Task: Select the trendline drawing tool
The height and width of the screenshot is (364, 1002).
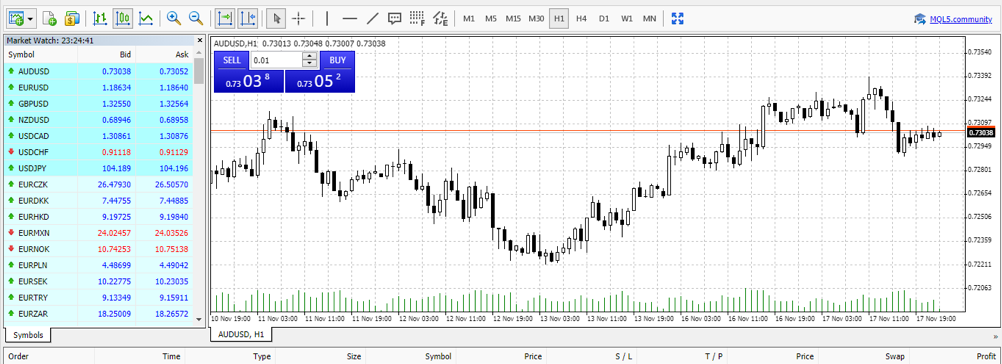Action: tap(372, 19)
